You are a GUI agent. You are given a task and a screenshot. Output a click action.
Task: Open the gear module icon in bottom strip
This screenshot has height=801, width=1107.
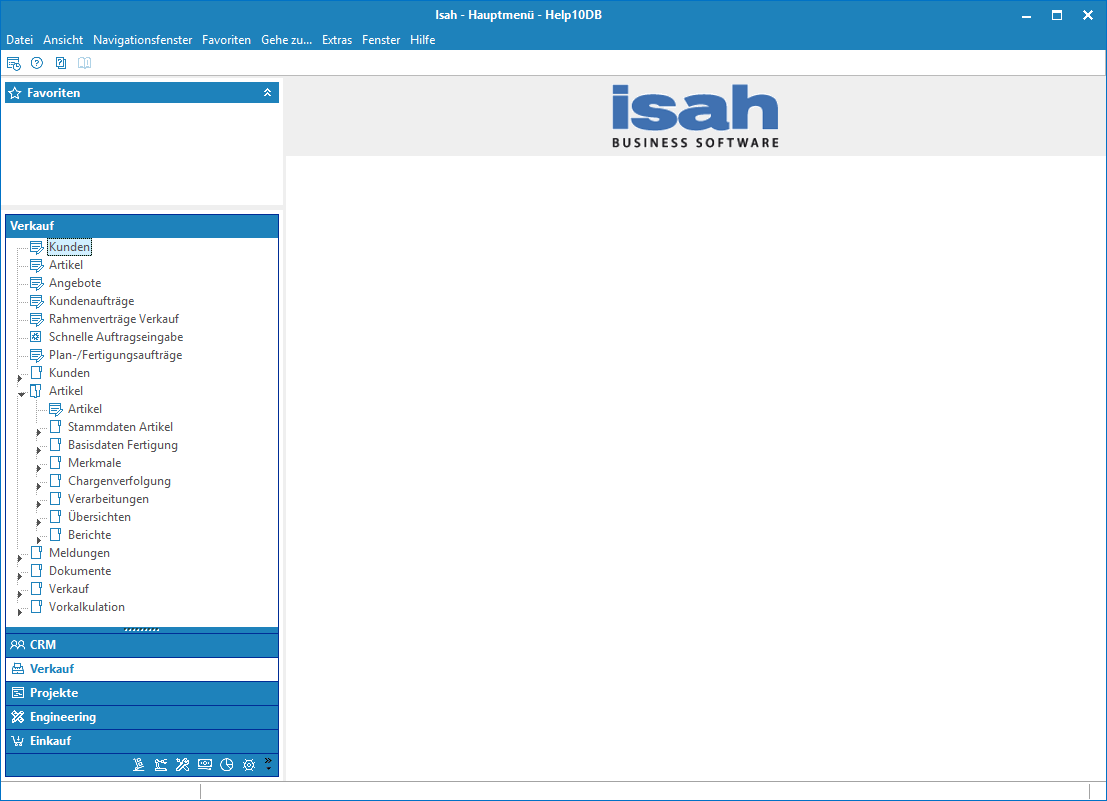pos(249,765)
